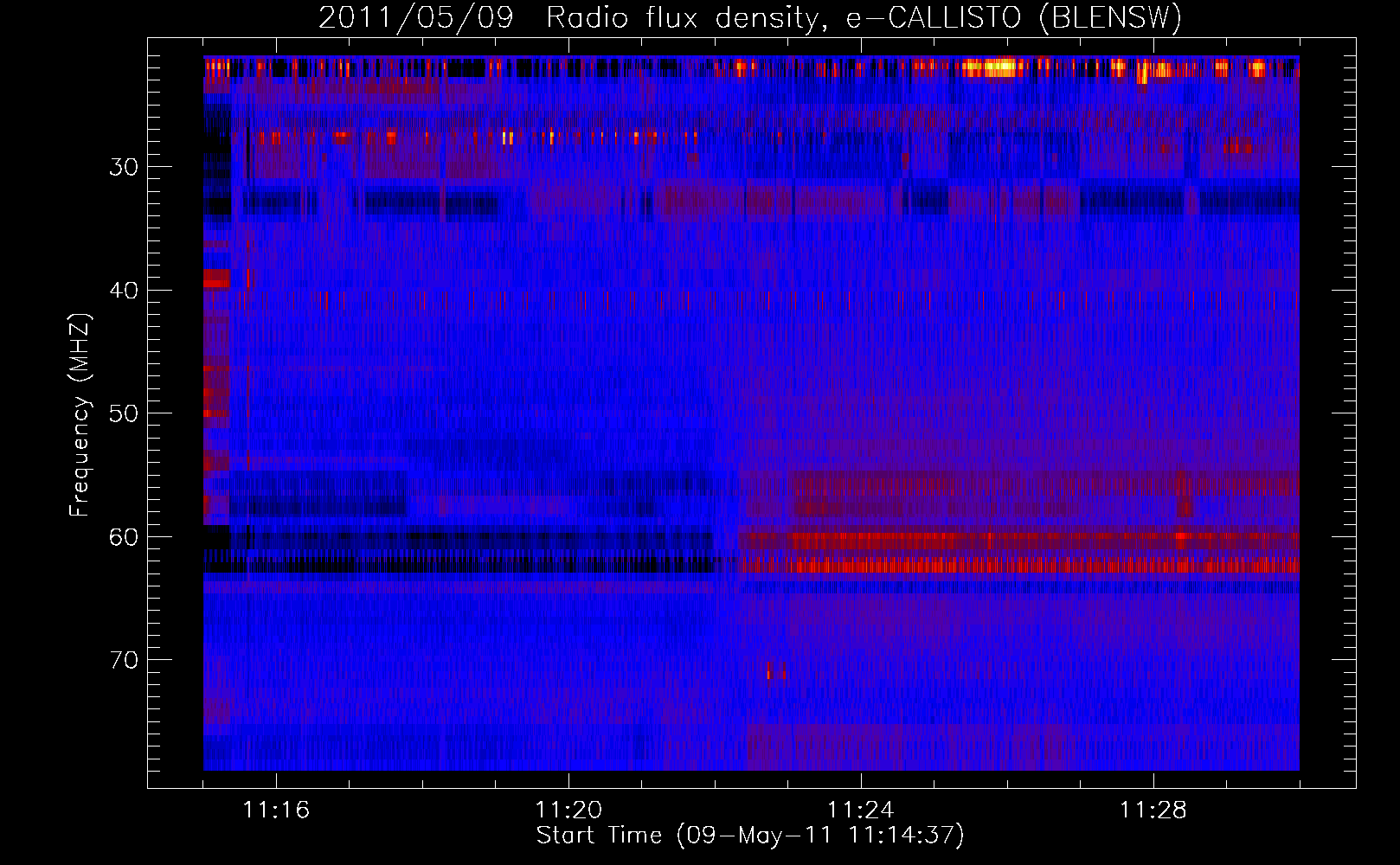Viewport: 1400px width, 865px height.
Task: Click the 40 MHz frequency tick label
Action: 124,291
